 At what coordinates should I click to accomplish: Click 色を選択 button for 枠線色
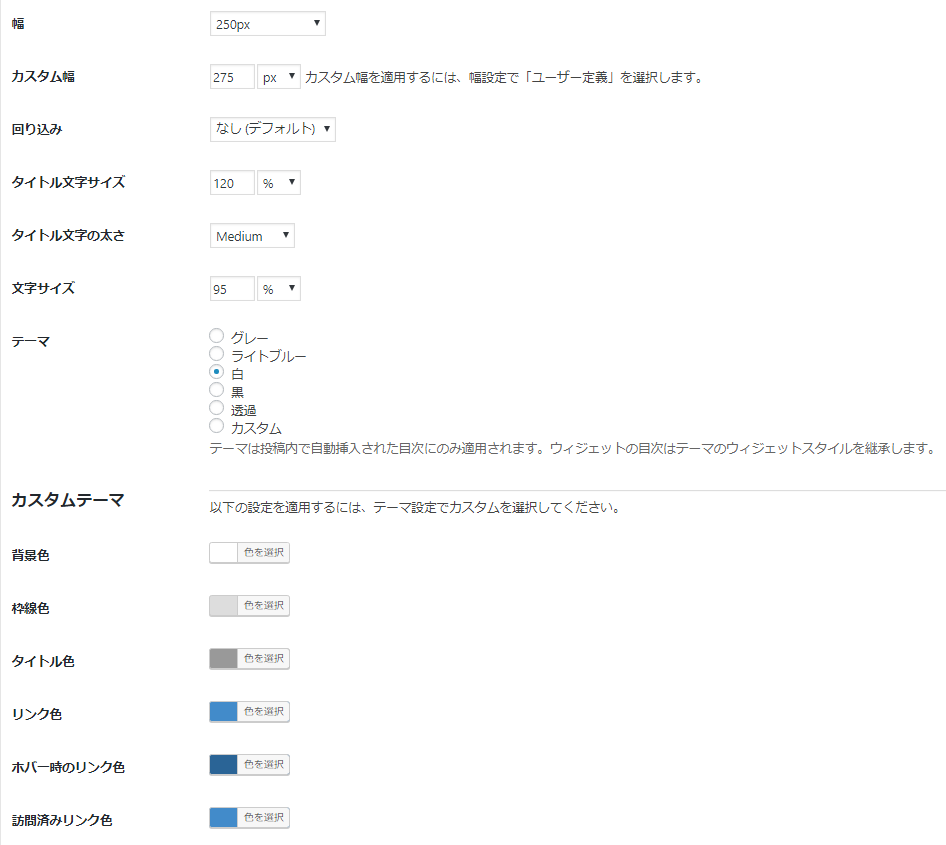pos(264,606)
